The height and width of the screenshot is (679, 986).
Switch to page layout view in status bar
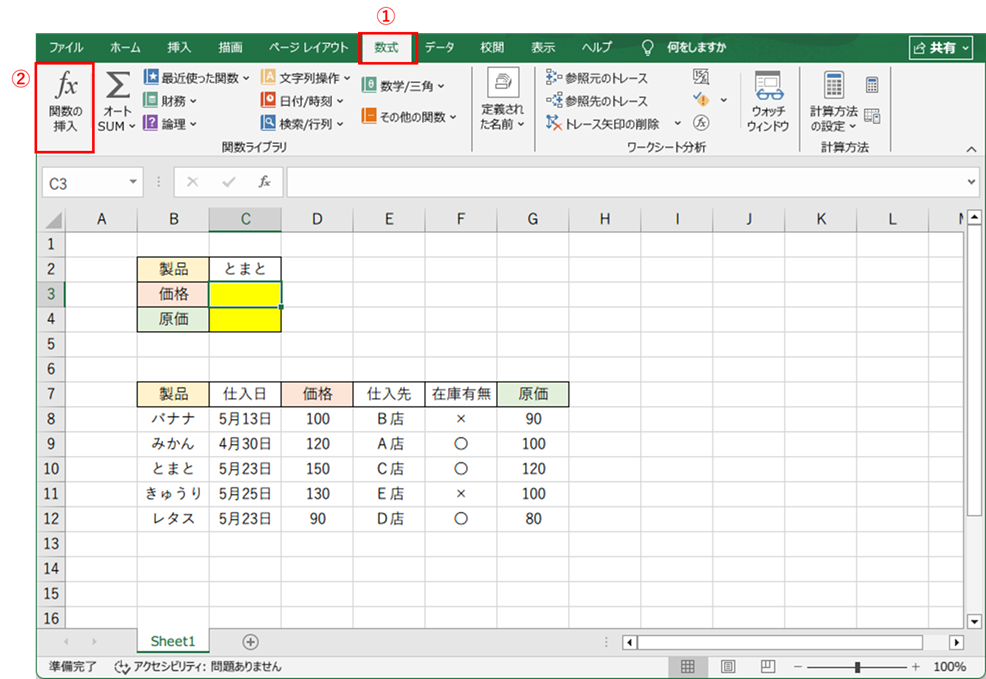coord(728,666)
